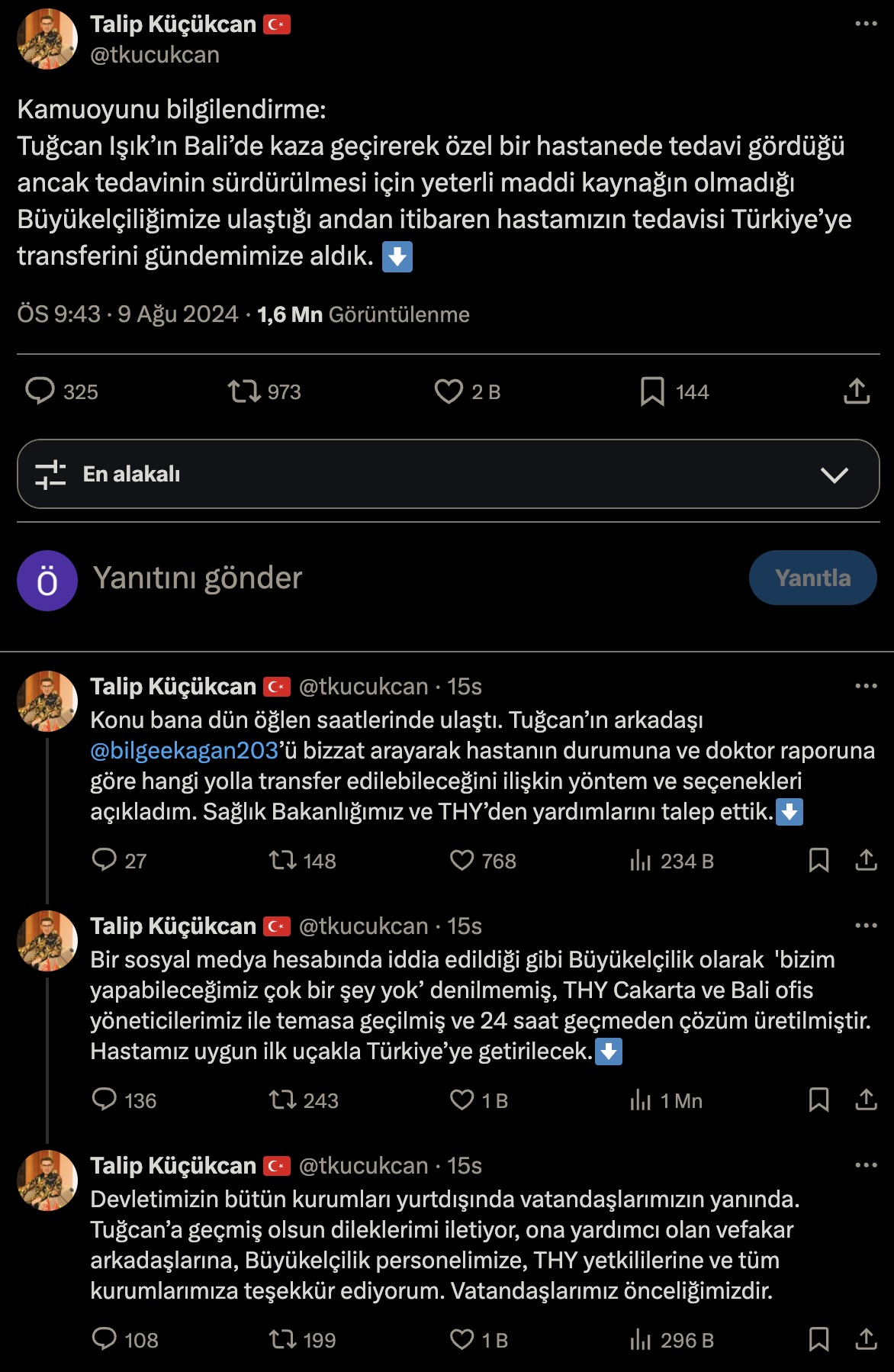Image resolution: width=894 pixels, height=1372 pixels.
Task: Like the reply with 768 likes
Action: pos(461,861)
